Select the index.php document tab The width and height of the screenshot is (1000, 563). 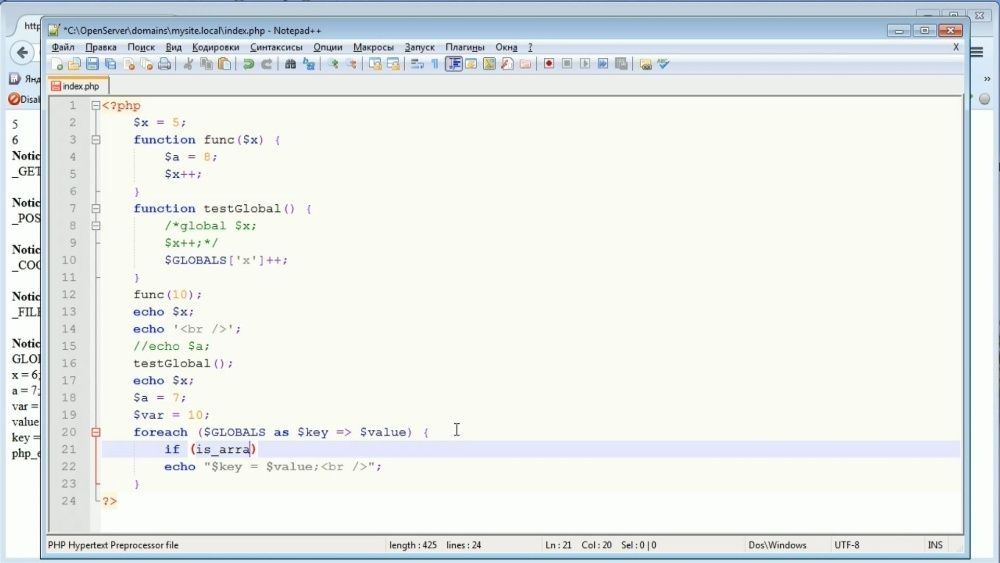tap(78, 85)
